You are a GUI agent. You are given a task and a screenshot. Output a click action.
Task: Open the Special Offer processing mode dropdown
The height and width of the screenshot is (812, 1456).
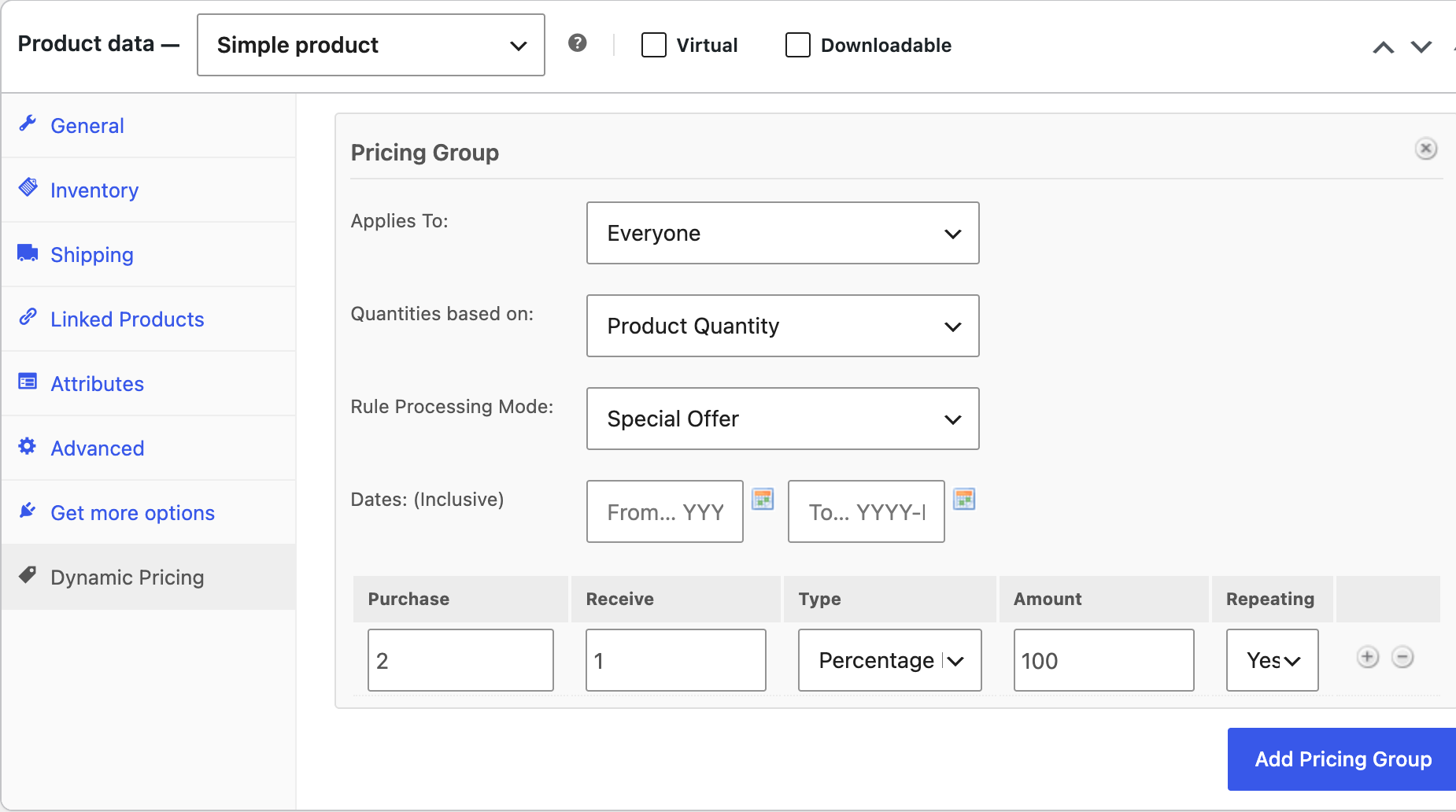pyautogui.click(x=783, y=419)
